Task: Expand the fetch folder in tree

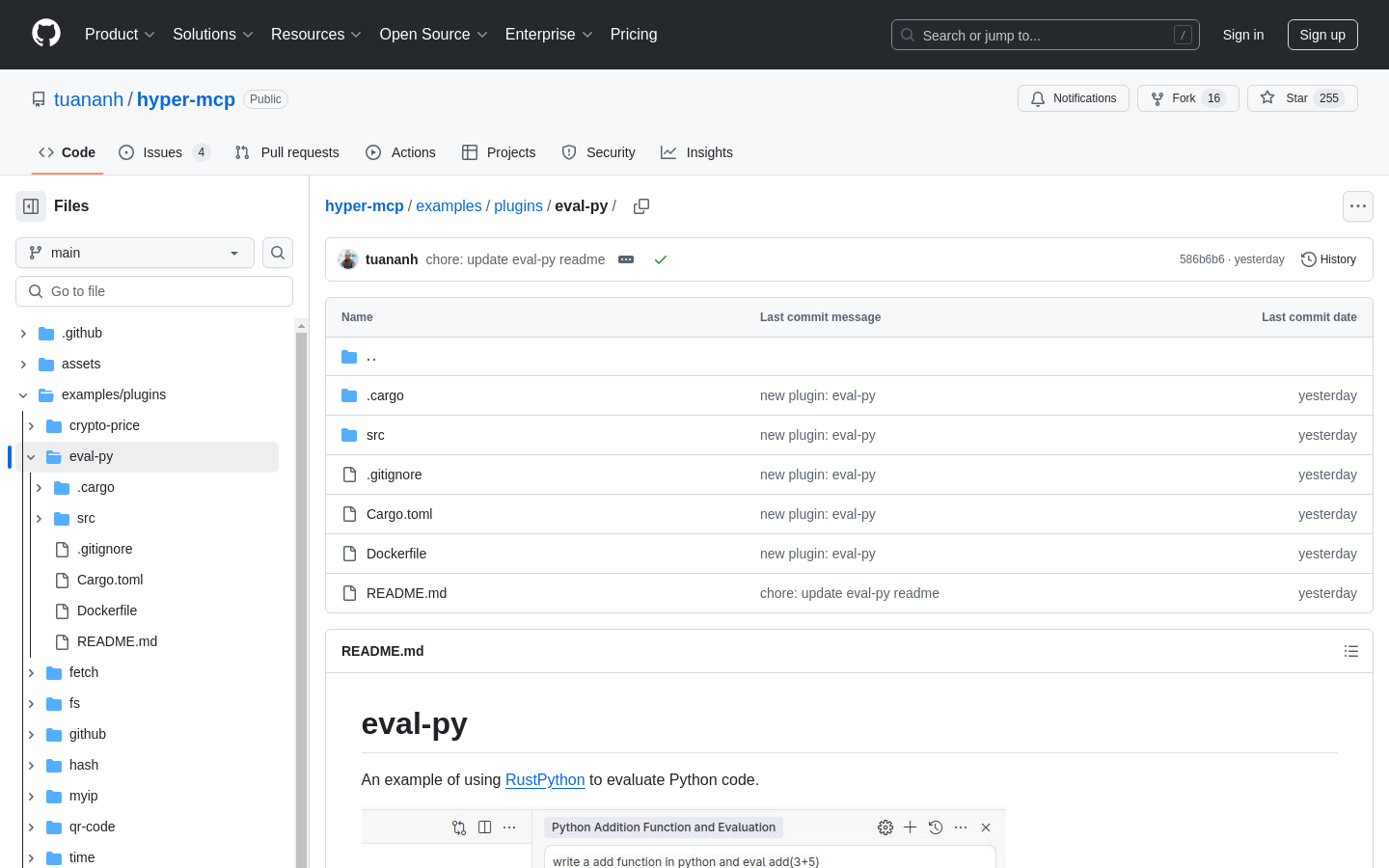Action: [x=31, y=672]
